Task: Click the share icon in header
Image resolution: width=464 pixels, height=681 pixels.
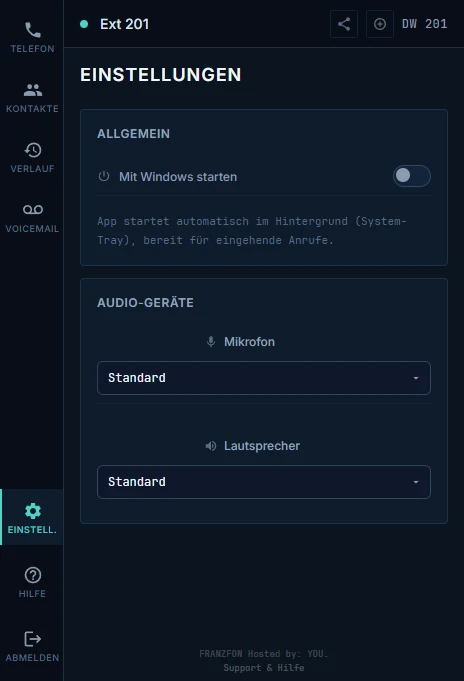Action: (344, 24)
